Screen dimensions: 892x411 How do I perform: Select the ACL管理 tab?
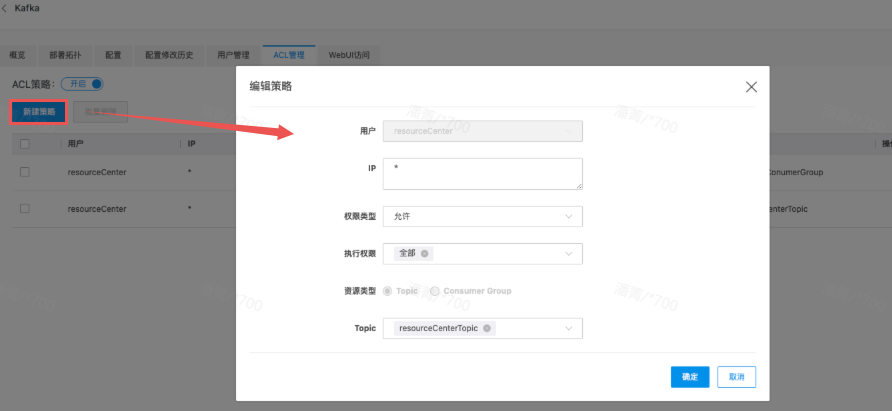(x=289, y=55)
